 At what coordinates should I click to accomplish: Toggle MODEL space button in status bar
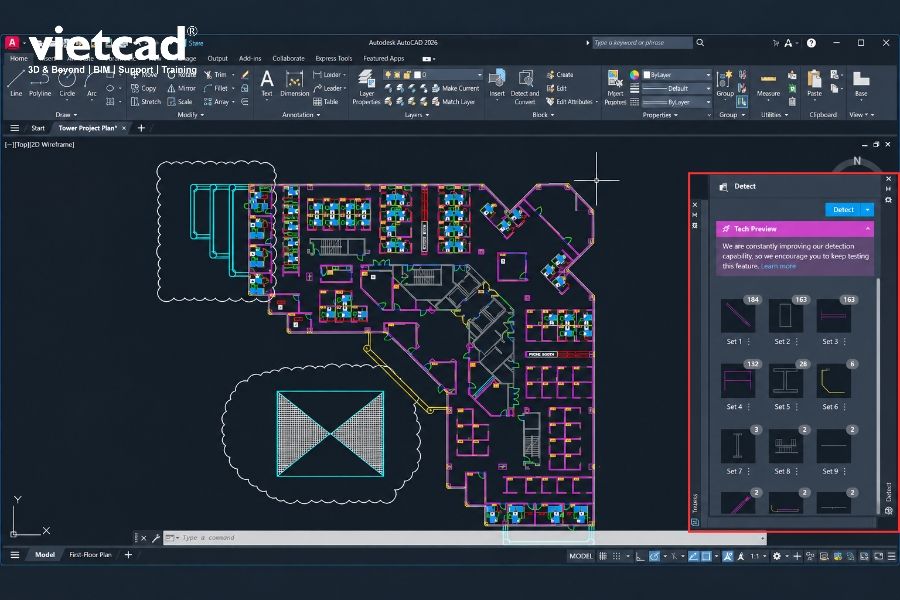[580, 556]
